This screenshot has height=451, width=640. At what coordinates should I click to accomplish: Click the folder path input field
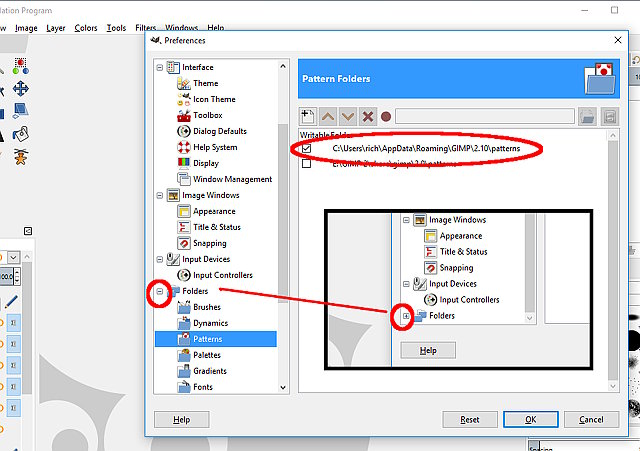[484, 117]
